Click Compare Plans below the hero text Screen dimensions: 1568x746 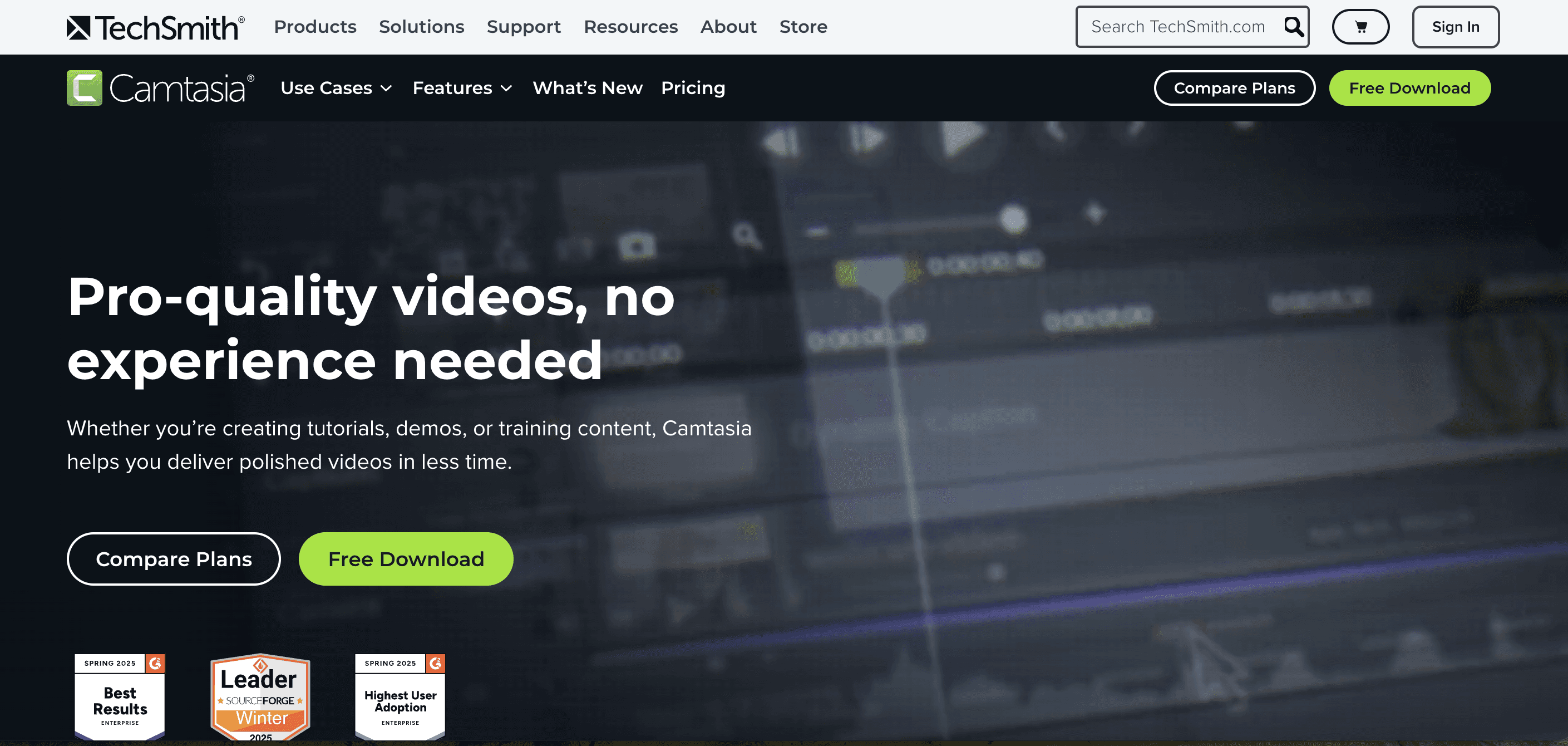pyautogui.click(x=174, y=559)
